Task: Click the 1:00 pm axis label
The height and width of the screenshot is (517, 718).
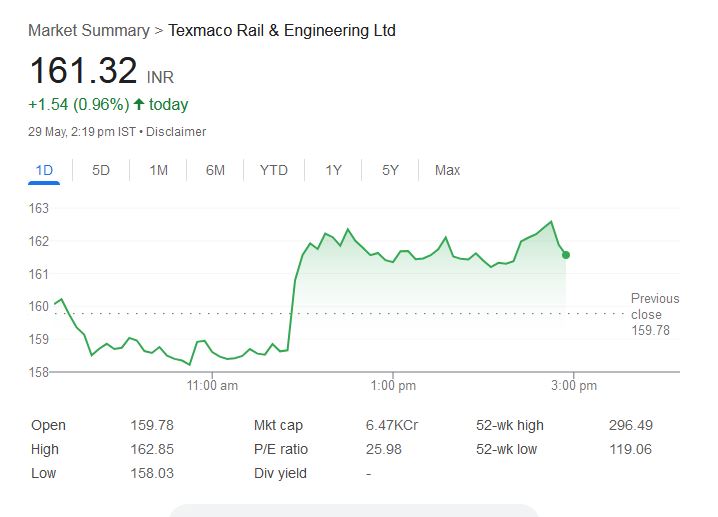Action: tap(393, 386)
